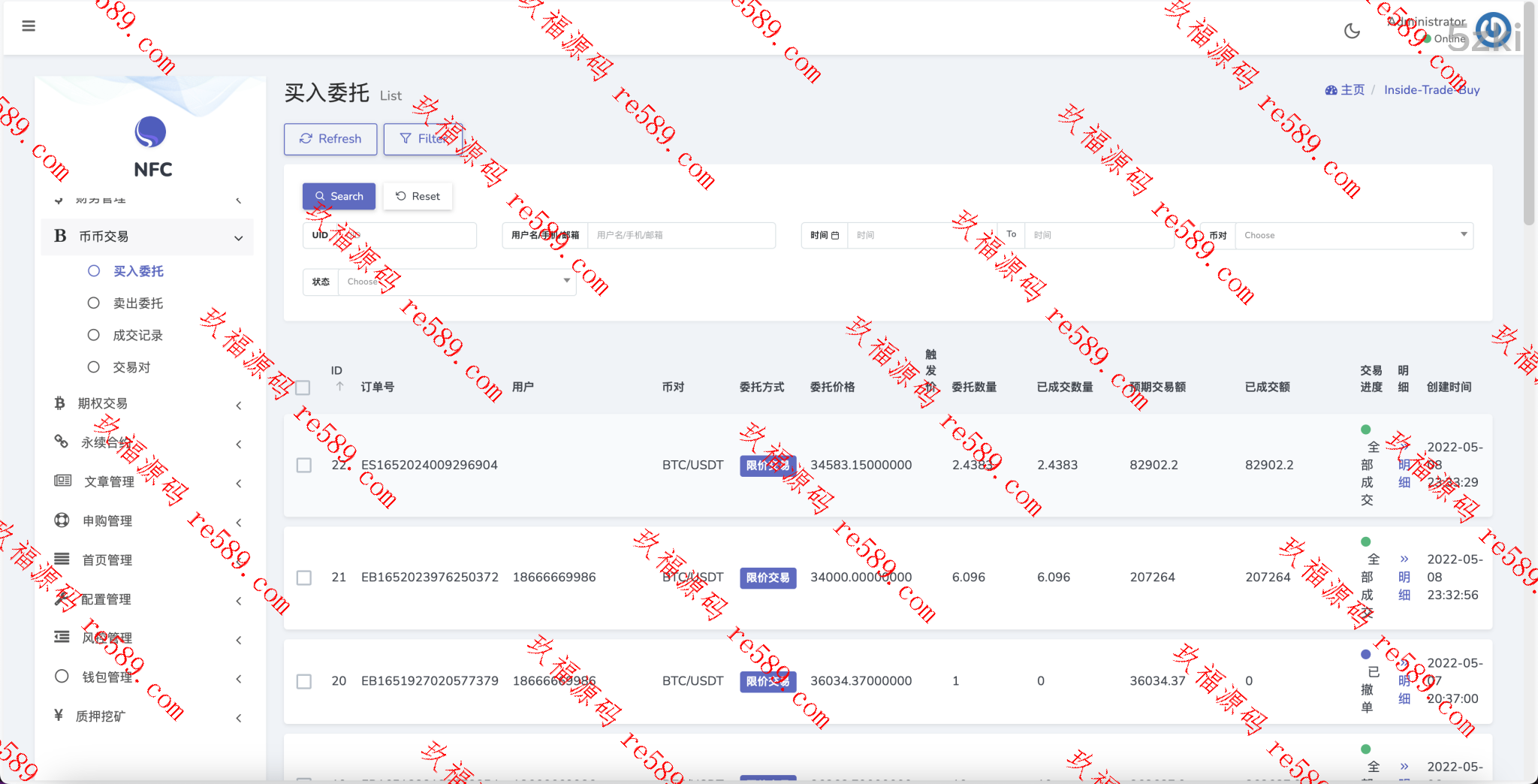Click the administrator avatar icon
Screen dimensions: 1538x784
[1492, 30]
